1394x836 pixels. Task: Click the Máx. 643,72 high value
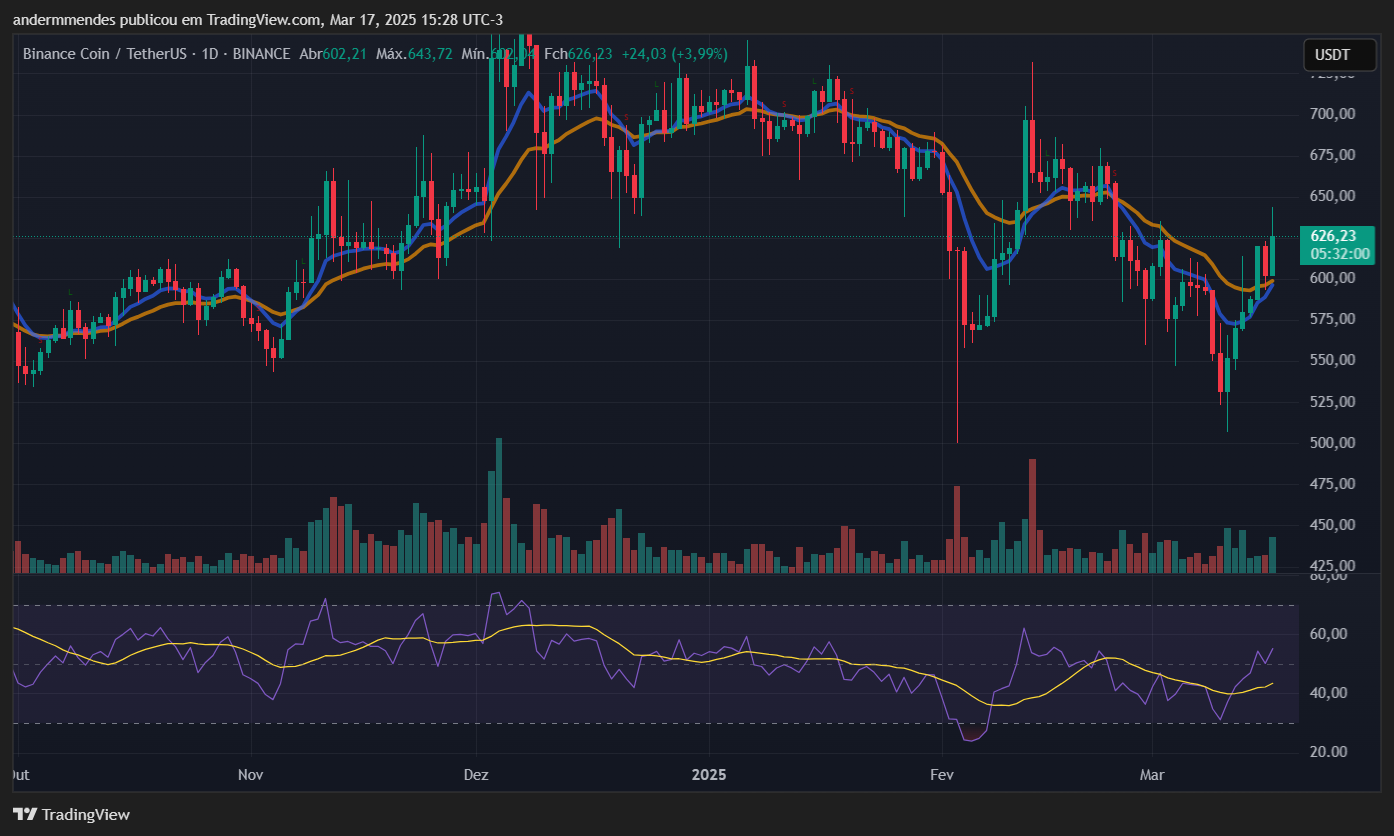[414, 53]
